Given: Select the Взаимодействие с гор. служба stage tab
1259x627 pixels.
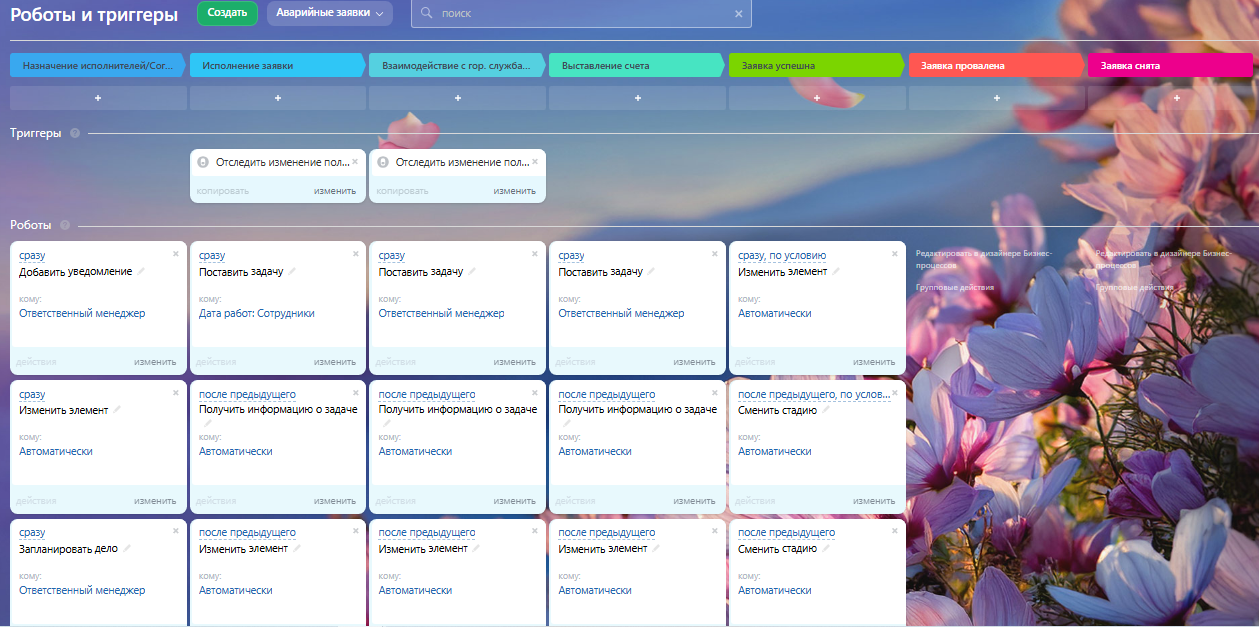Looking at the screenshot, I should [x=457, y=65].
